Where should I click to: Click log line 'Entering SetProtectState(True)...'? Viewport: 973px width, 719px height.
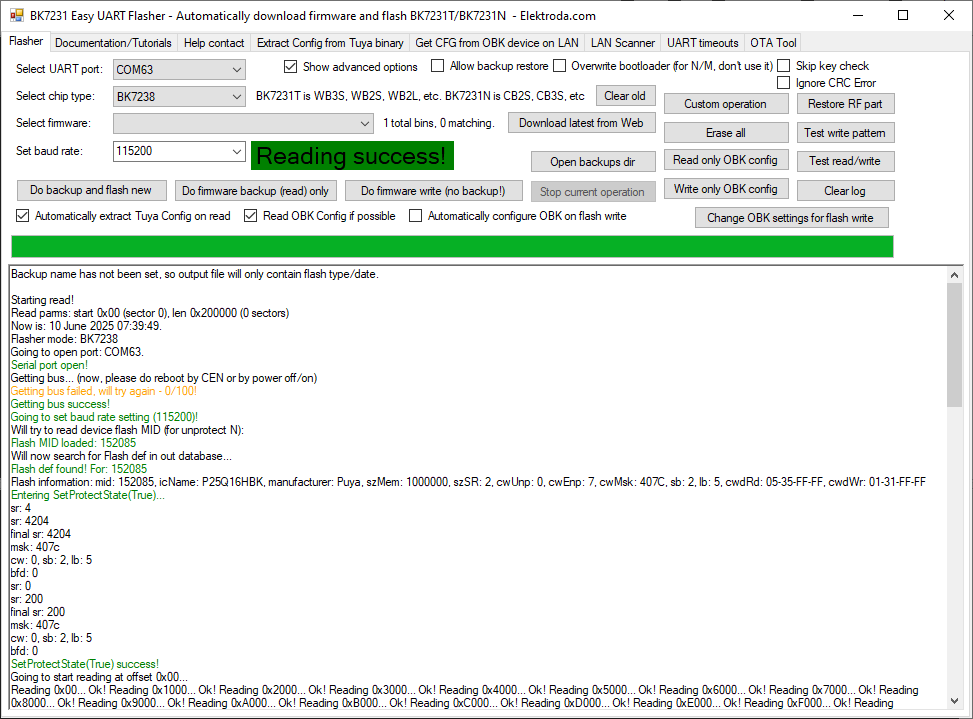(87, 495)
